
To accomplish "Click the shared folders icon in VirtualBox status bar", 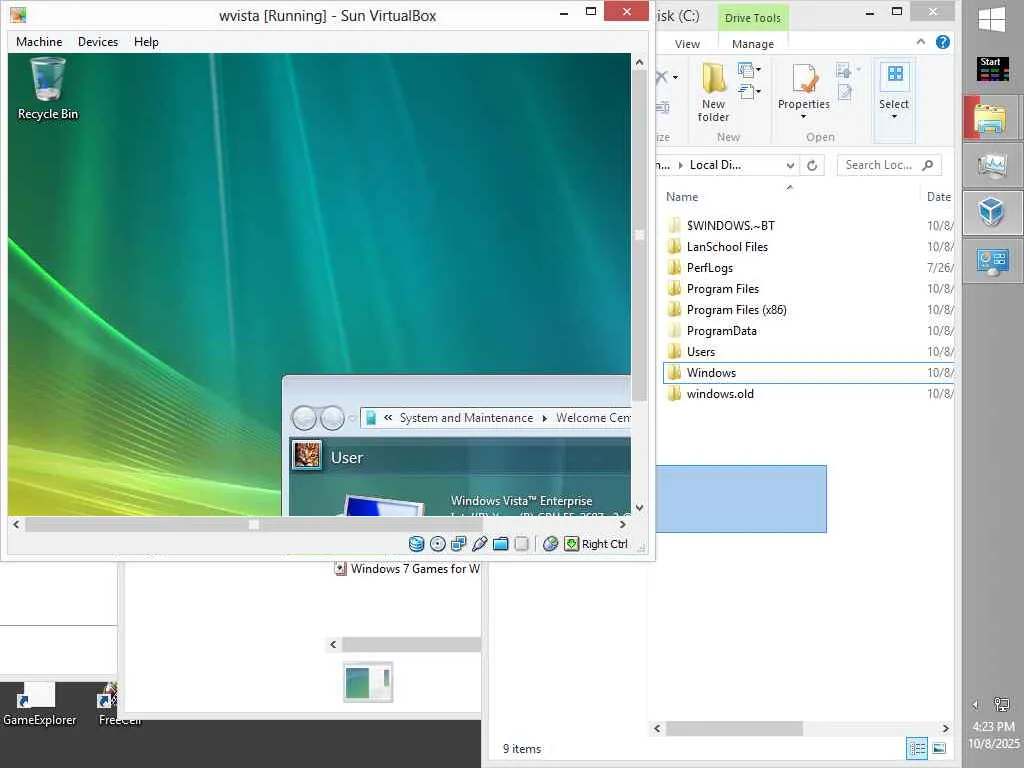I will coord(500,543).
